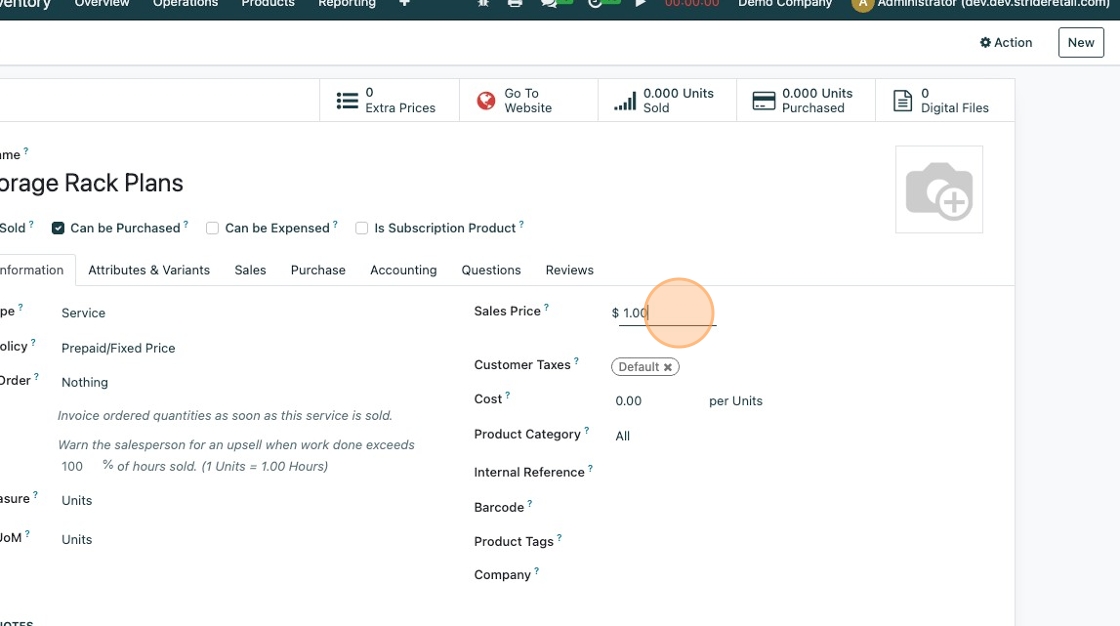Open the Extra Prices list icon
Viewport: 1120px width, 626px height.
[347, 101]
